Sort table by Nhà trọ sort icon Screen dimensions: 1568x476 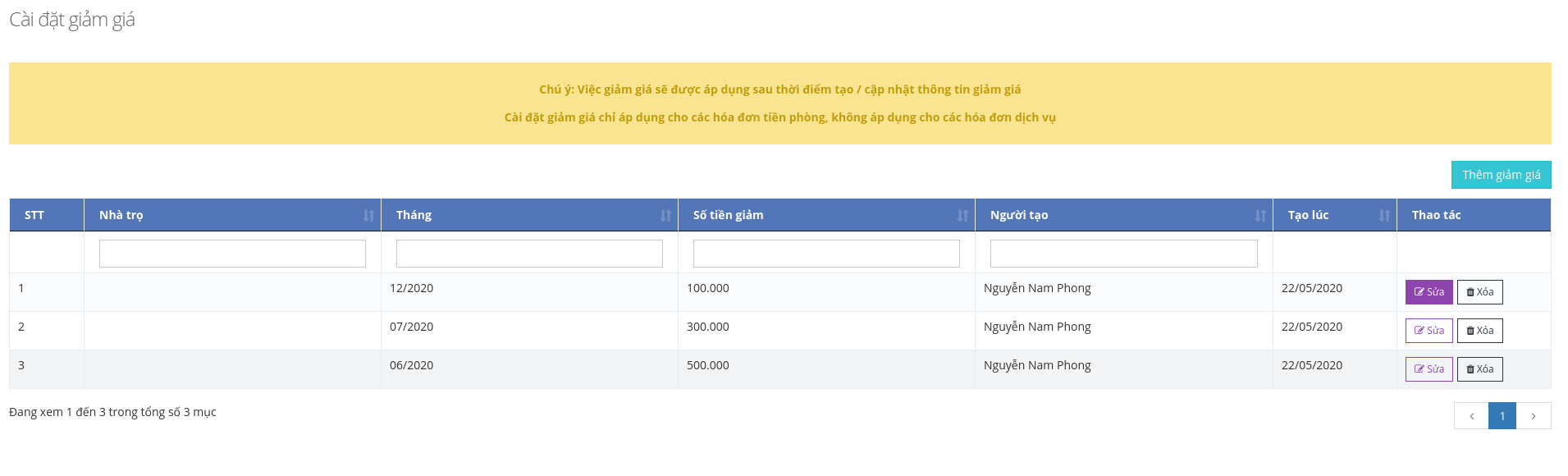tap(368, 216)
